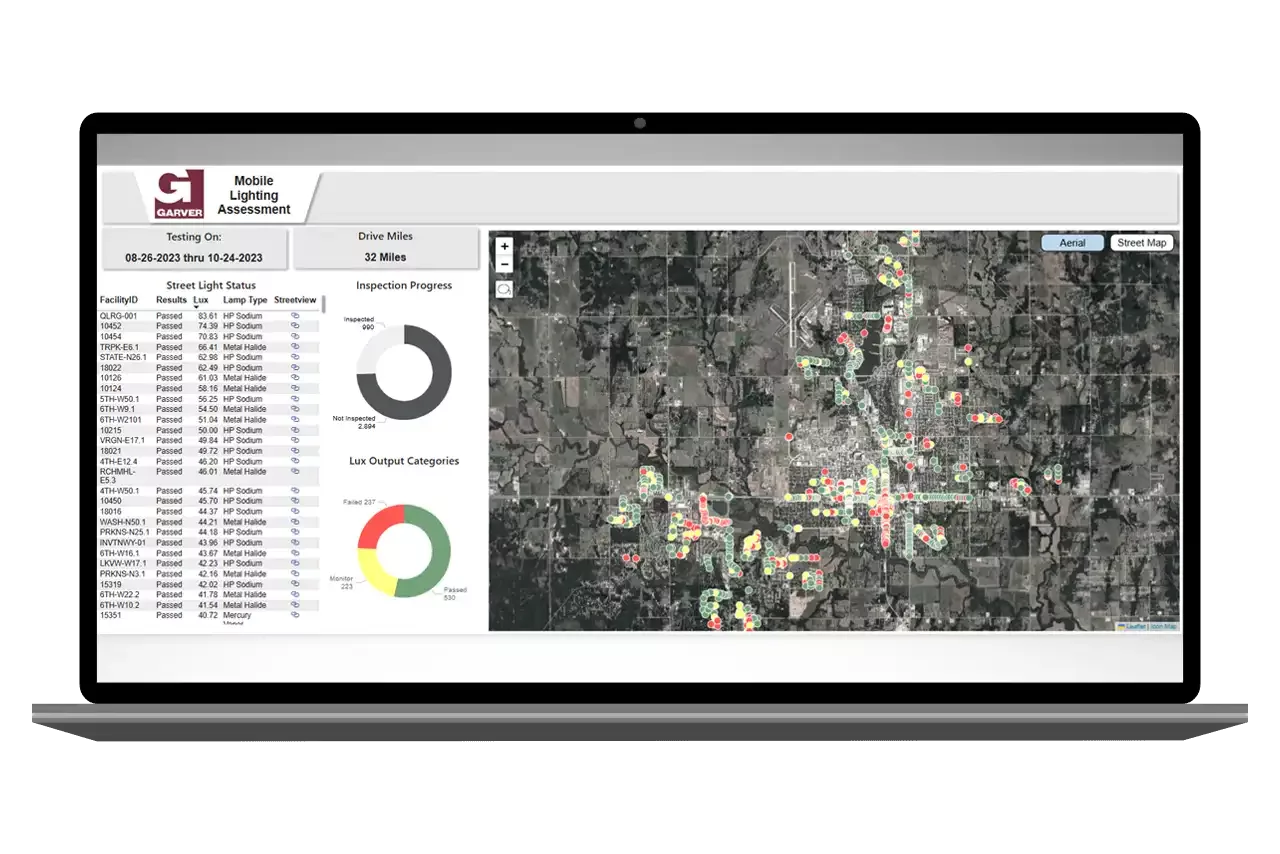Zoom in on the map

click(x=504, y=246)
